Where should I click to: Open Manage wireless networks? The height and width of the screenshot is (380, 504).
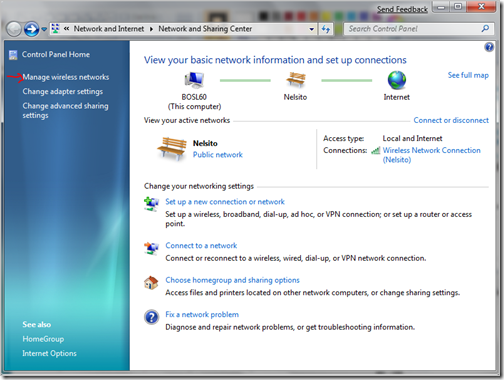coord(66,77)
